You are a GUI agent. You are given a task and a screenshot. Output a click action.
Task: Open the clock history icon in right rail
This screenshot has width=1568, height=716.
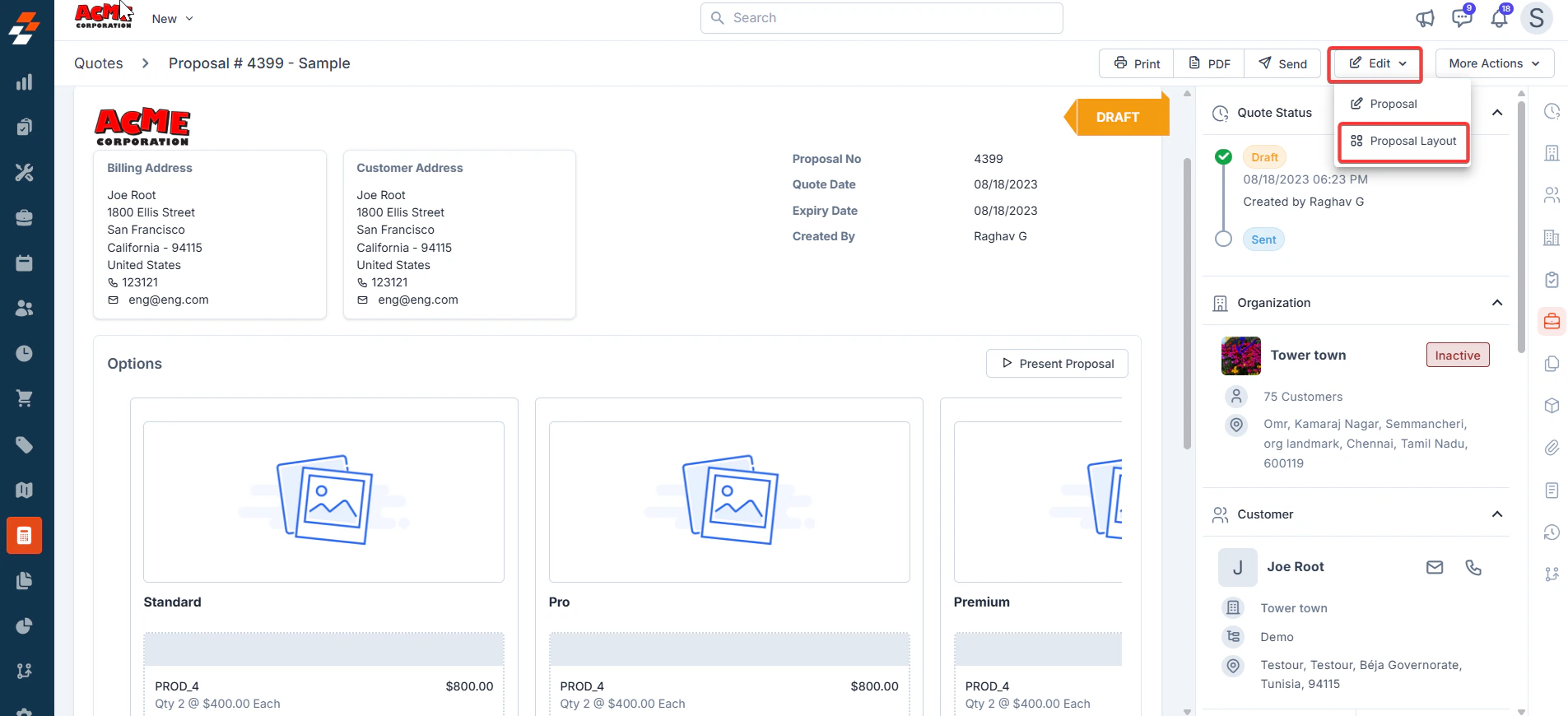pyautogui.click(x=1552, y=111)
